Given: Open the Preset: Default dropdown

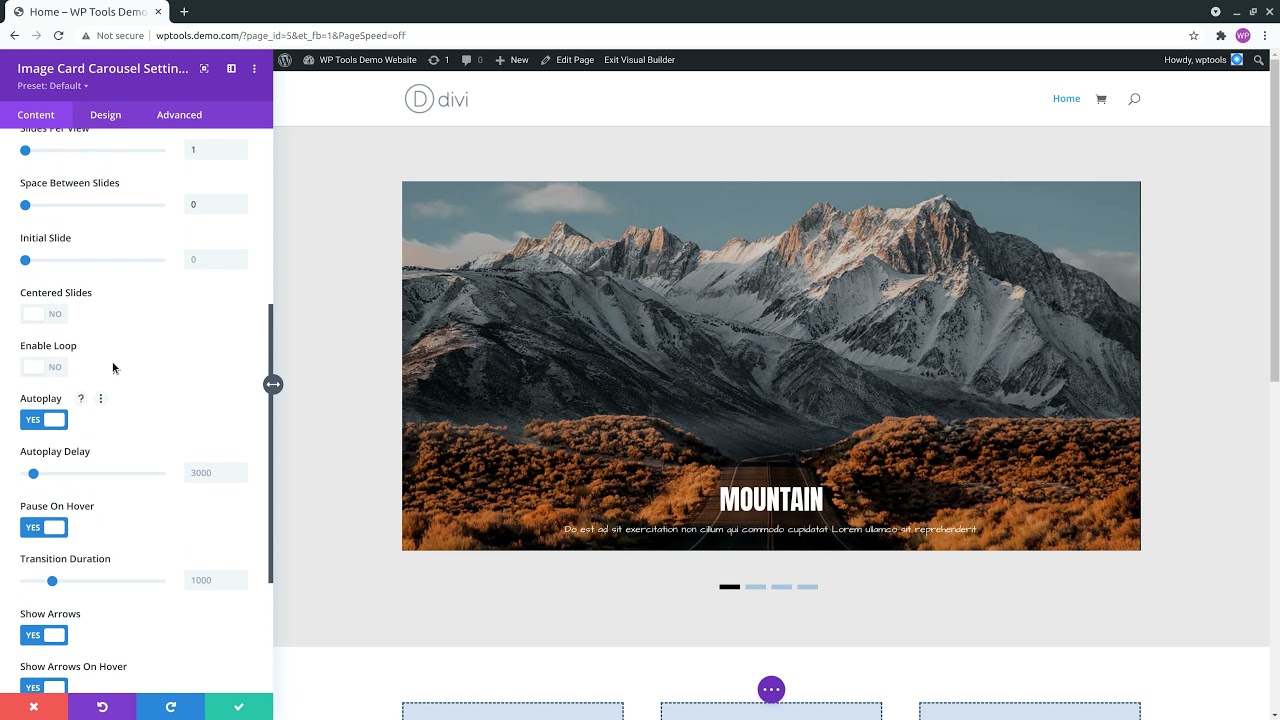Looking at the screenshot, I should click(x=53, y=86).
